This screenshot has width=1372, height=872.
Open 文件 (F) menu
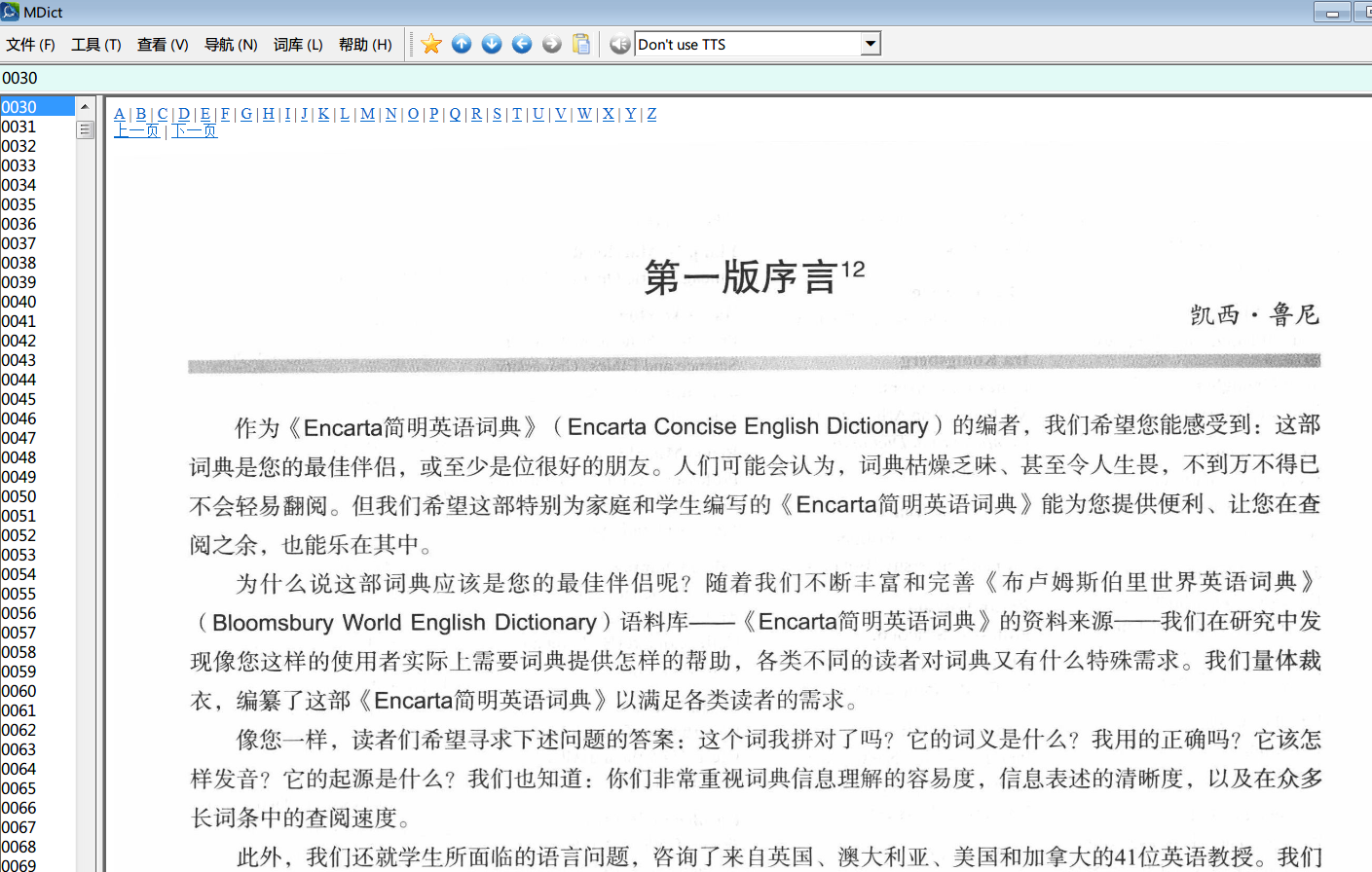pos(30,45)
